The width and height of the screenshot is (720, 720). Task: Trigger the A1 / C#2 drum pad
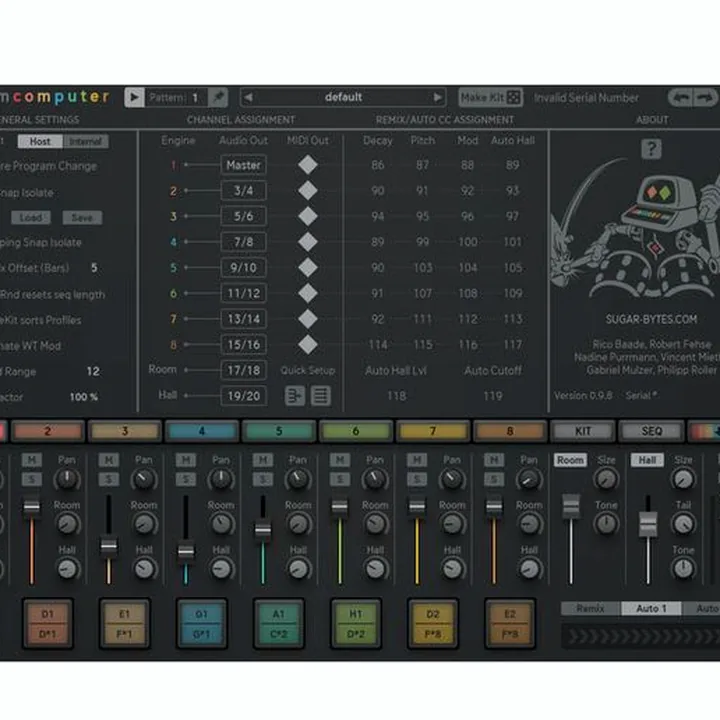(x=279, y=624)
